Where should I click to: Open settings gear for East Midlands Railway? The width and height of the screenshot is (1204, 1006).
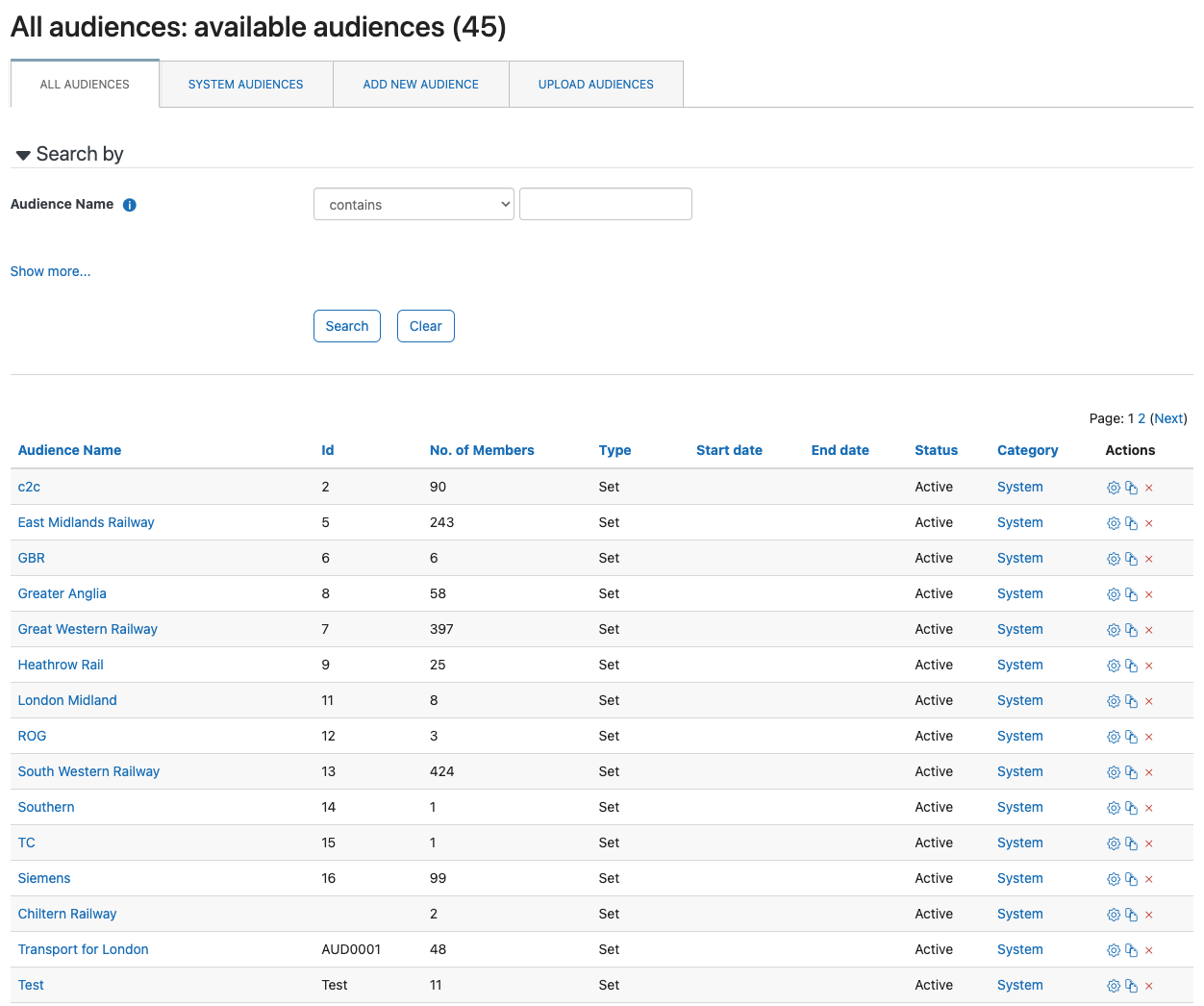point(1114,523)
